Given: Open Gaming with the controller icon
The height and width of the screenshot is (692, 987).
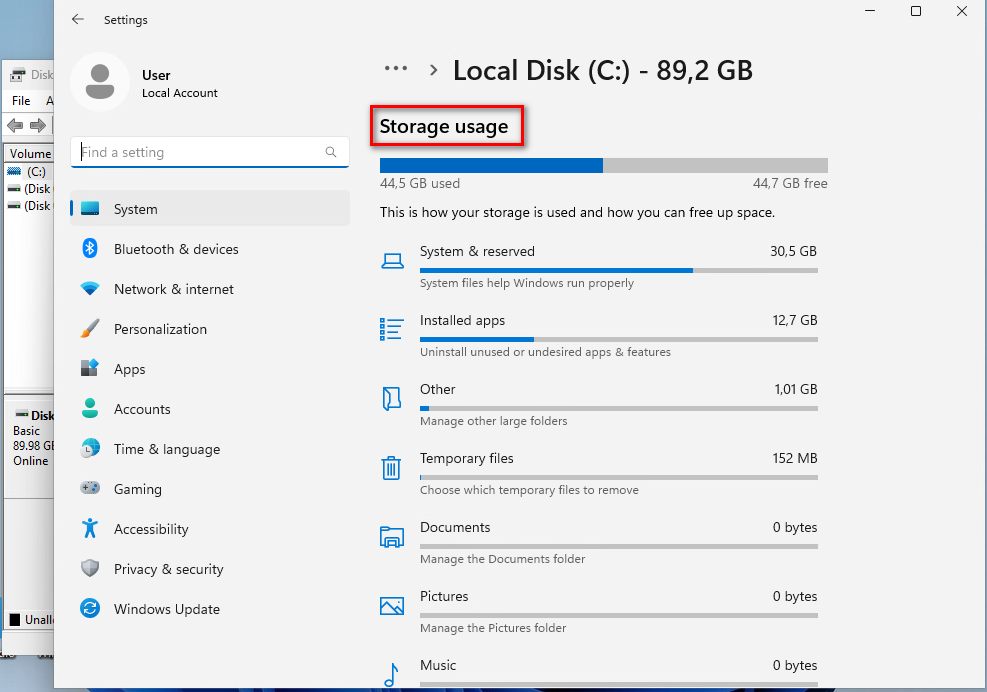Looking at the screenshot, I should point(90,489).
